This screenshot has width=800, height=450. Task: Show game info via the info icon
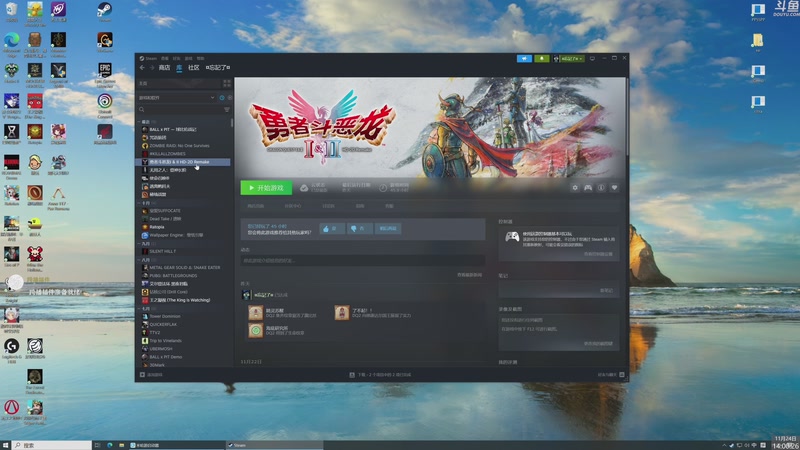(x=601, y=188)
